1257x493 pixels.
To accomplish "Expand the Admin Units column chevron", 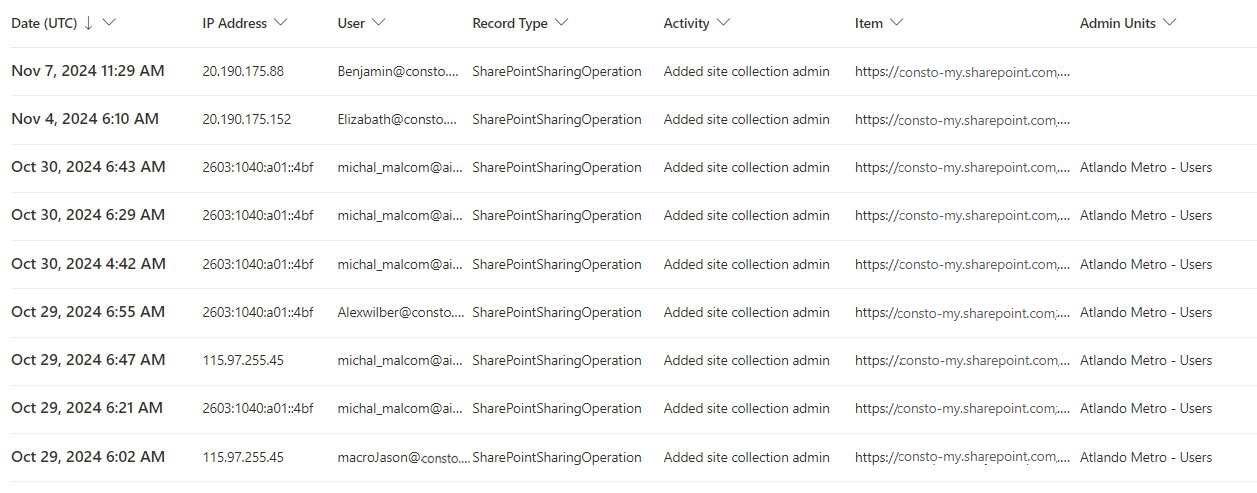I will click(1170, 23).
